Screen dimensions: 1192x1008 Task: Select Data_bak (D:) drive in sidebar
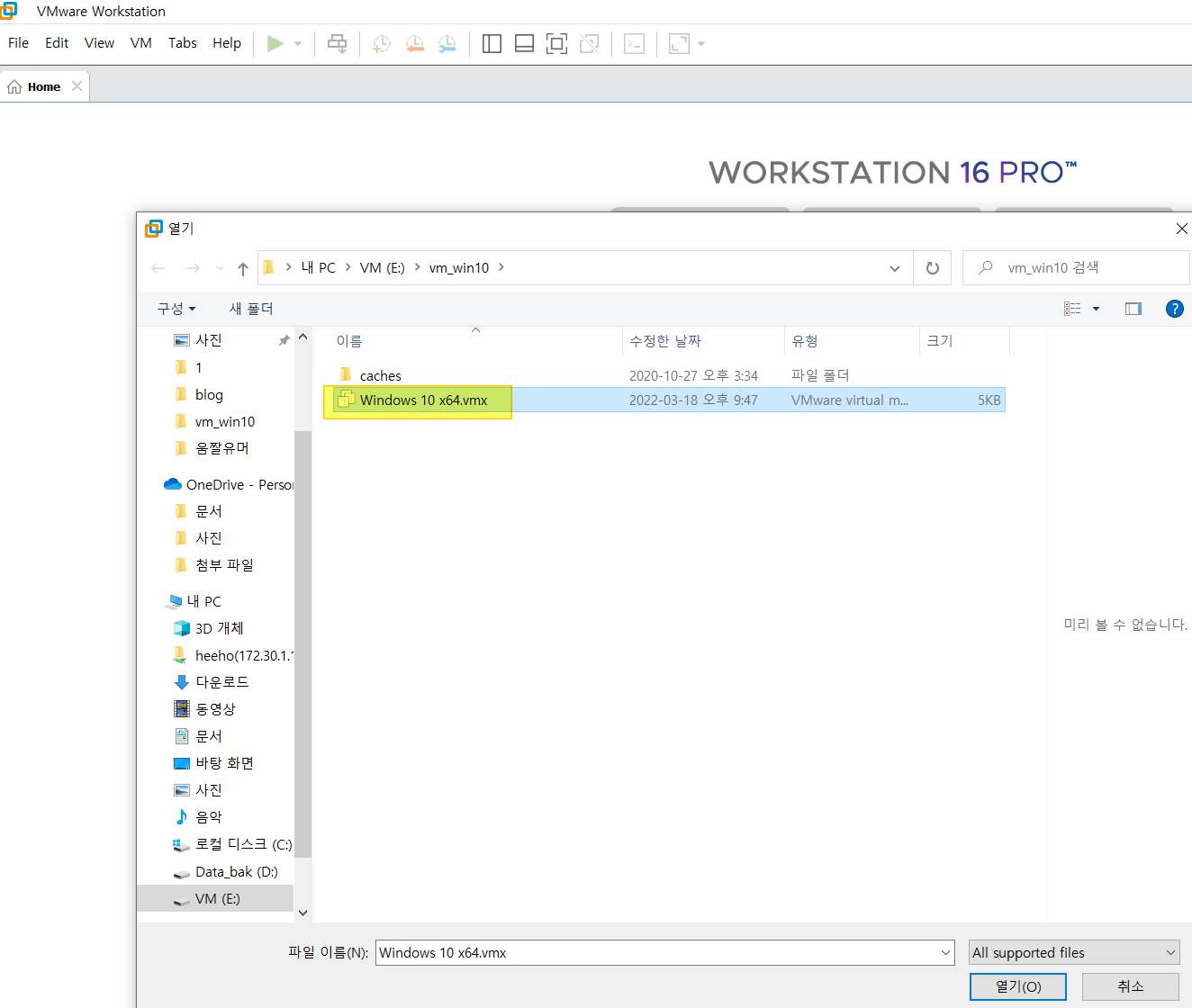point(236,871)
